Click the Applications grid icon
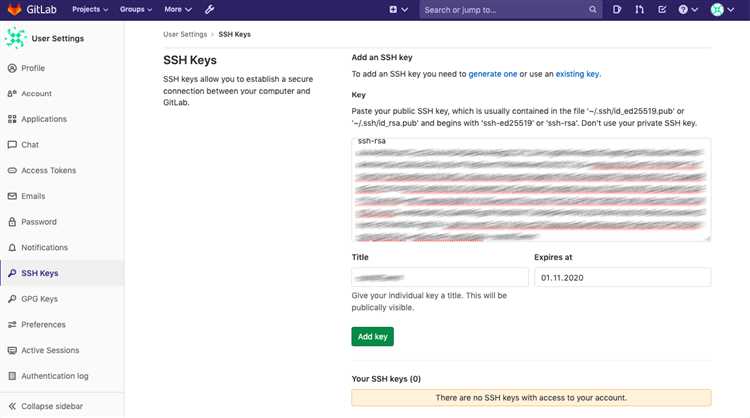 click(x=12, y=119)
